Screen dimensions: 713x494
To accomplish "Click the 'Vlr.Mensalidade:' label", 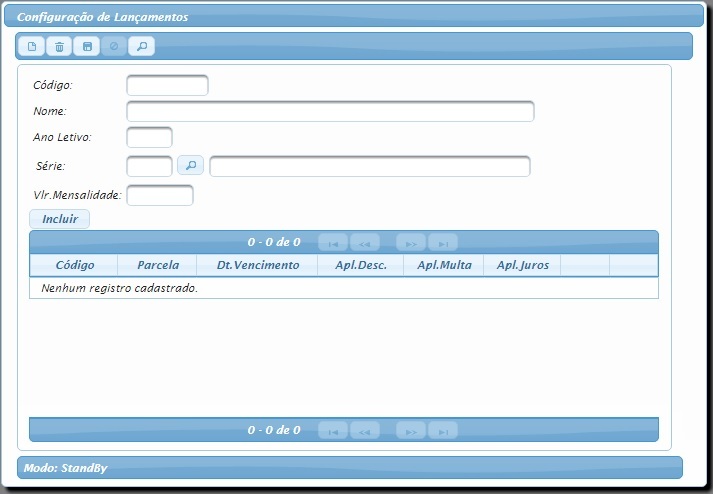I will tap(77, 195).
